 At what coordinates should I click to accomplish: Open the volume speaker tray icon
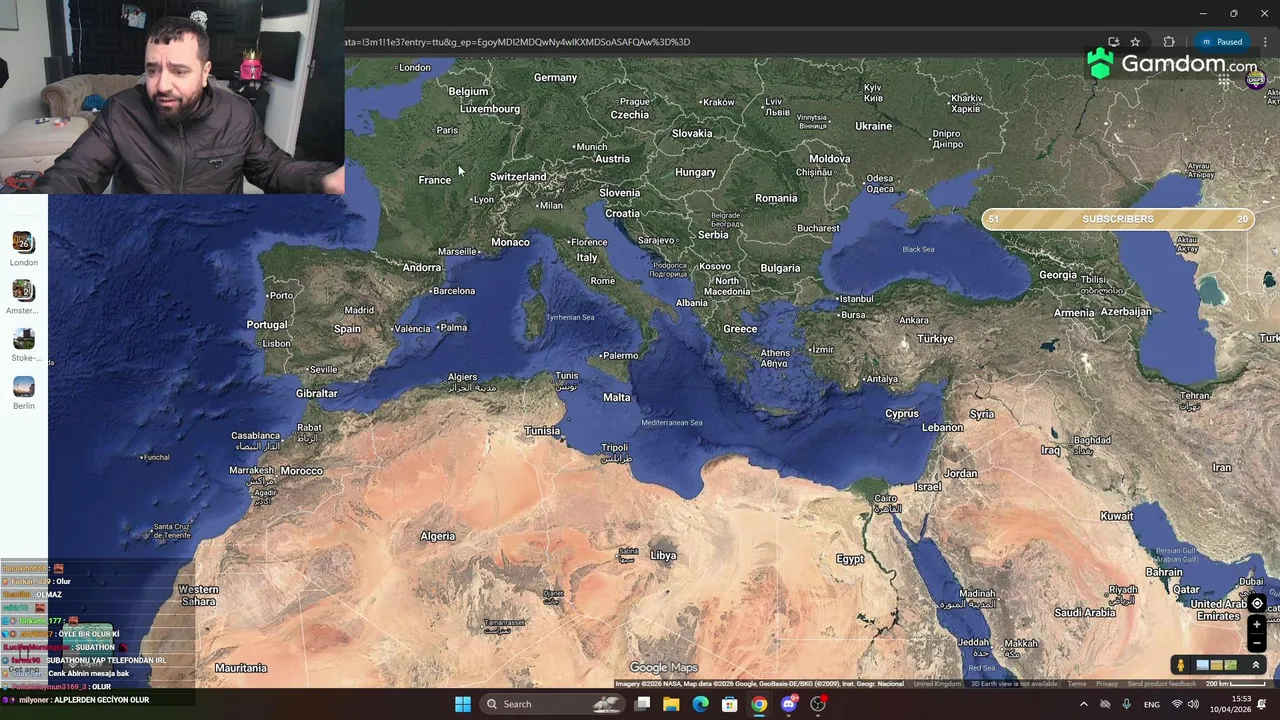1193,704
